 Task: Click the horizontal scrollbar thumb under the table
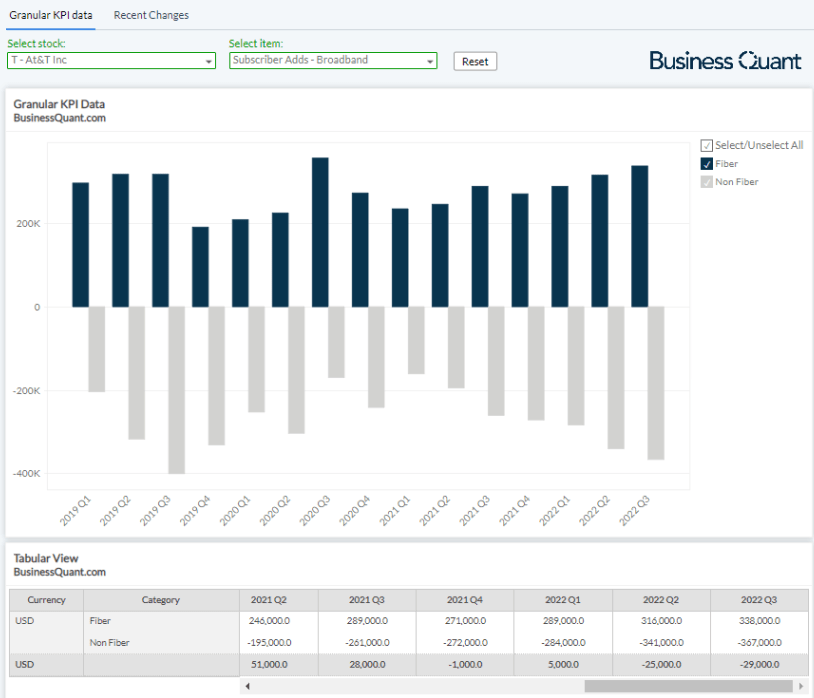688,686
